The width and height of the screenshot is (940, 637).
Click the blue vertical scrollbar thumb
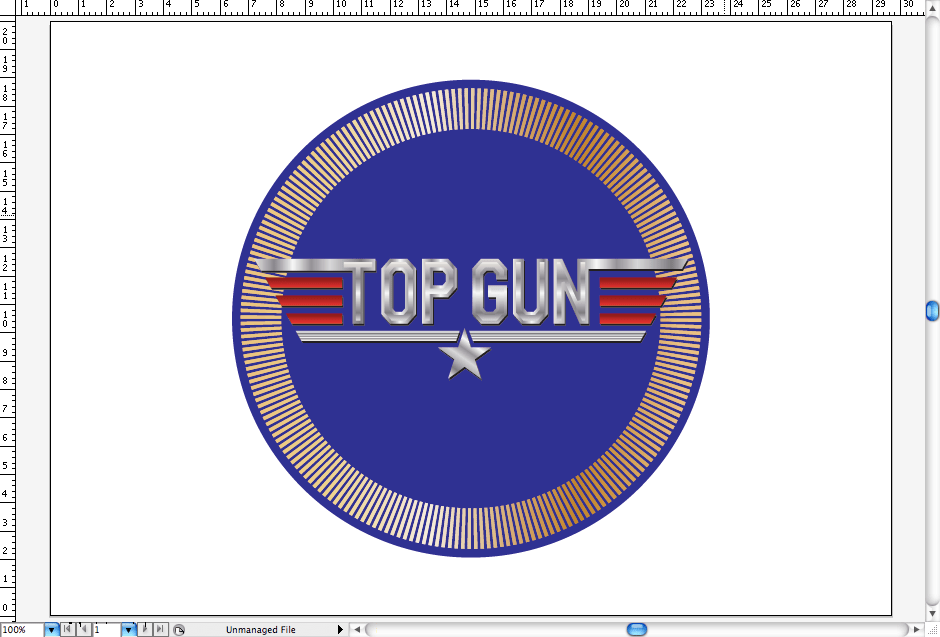(932, 310)
